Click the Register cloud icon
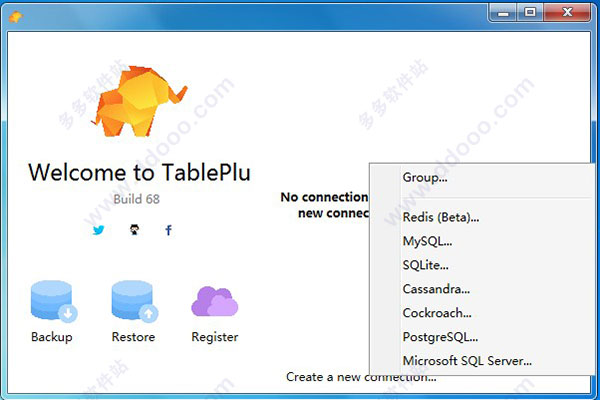 pyautogui.click(x=215, y=301)
